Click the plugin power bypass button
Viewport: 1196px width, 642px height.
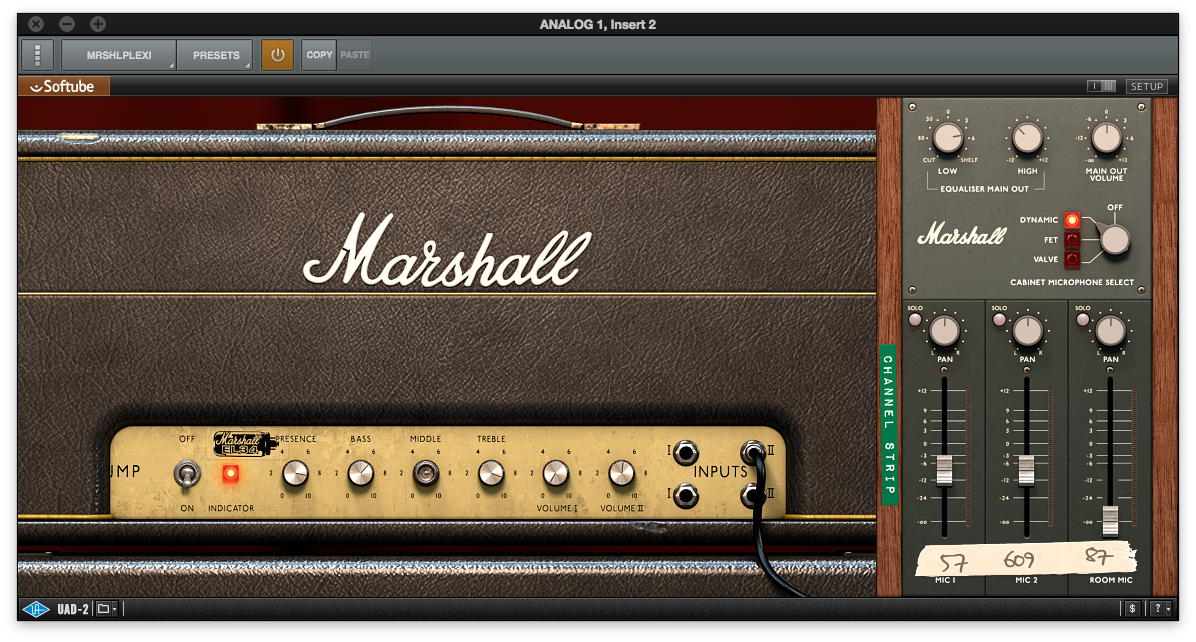pos(277,55)
